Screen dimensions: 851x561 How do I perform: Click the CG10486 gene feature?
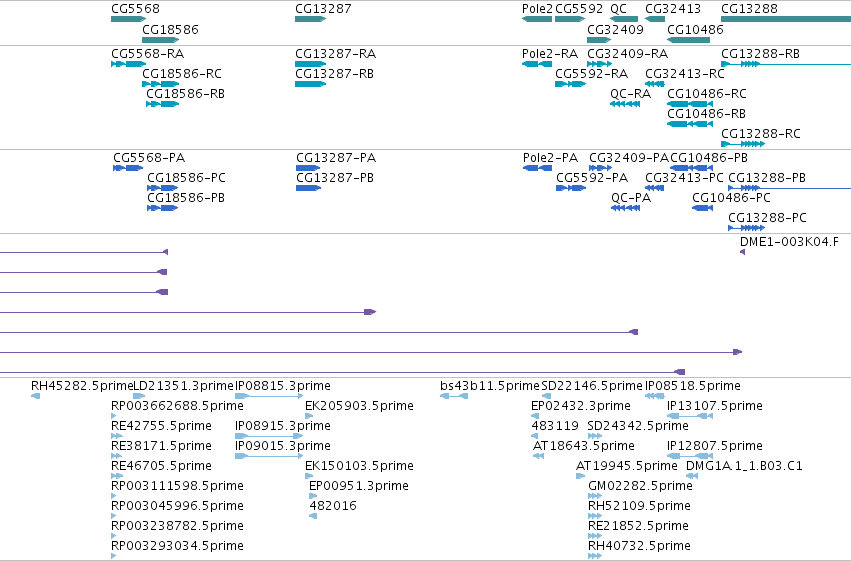688,40
